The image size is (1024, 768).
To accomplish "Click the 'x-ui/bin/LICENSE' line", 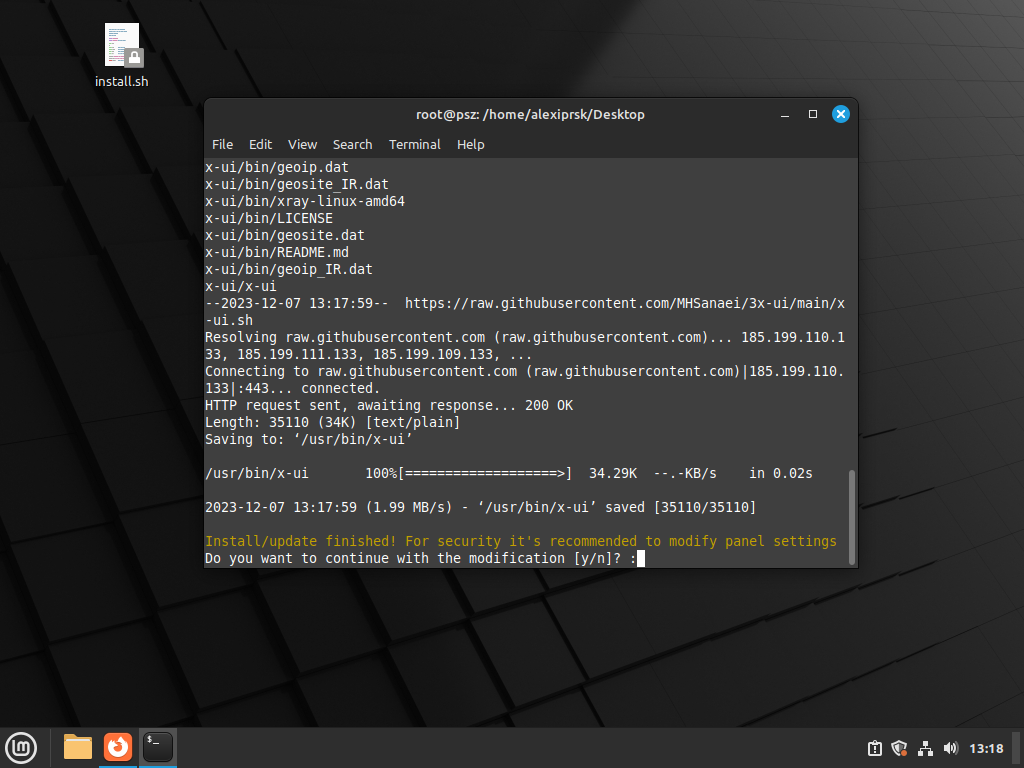I will click(269, 218).
